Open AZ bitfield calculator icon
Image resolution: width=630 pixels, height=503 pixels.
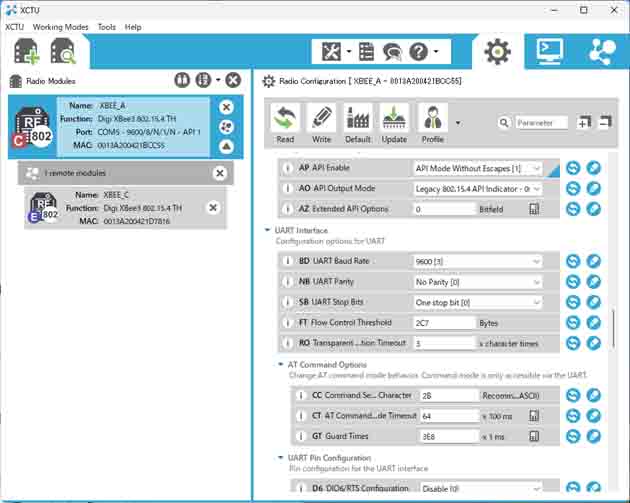tap(534, 209)
